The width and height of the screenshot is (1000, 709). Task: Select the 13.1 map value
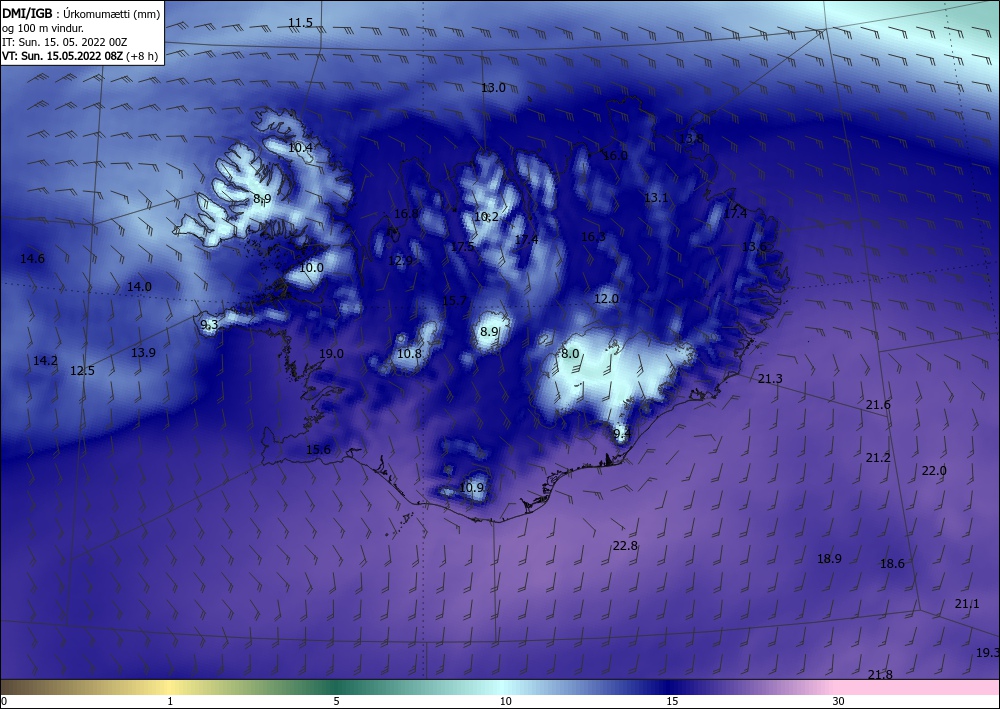coord(656,198)
